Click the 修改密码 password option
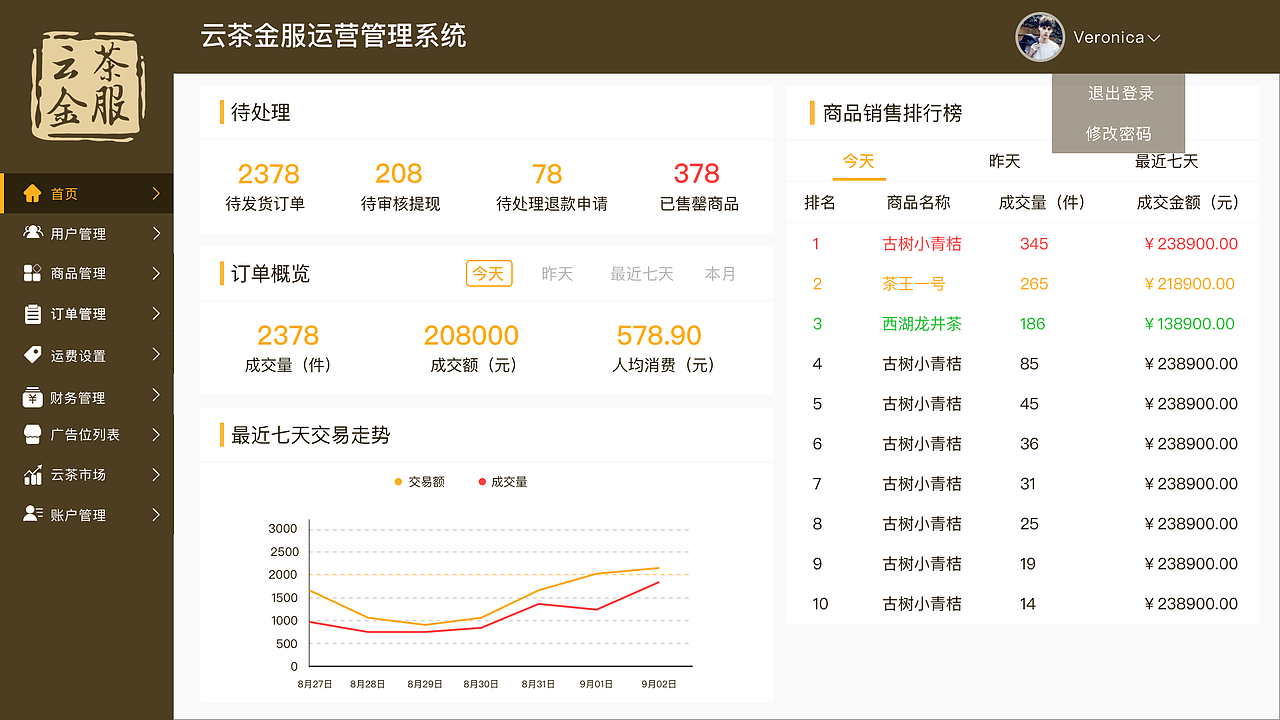The width and height of the screenshot is (1280, 720). point(1117,133)
